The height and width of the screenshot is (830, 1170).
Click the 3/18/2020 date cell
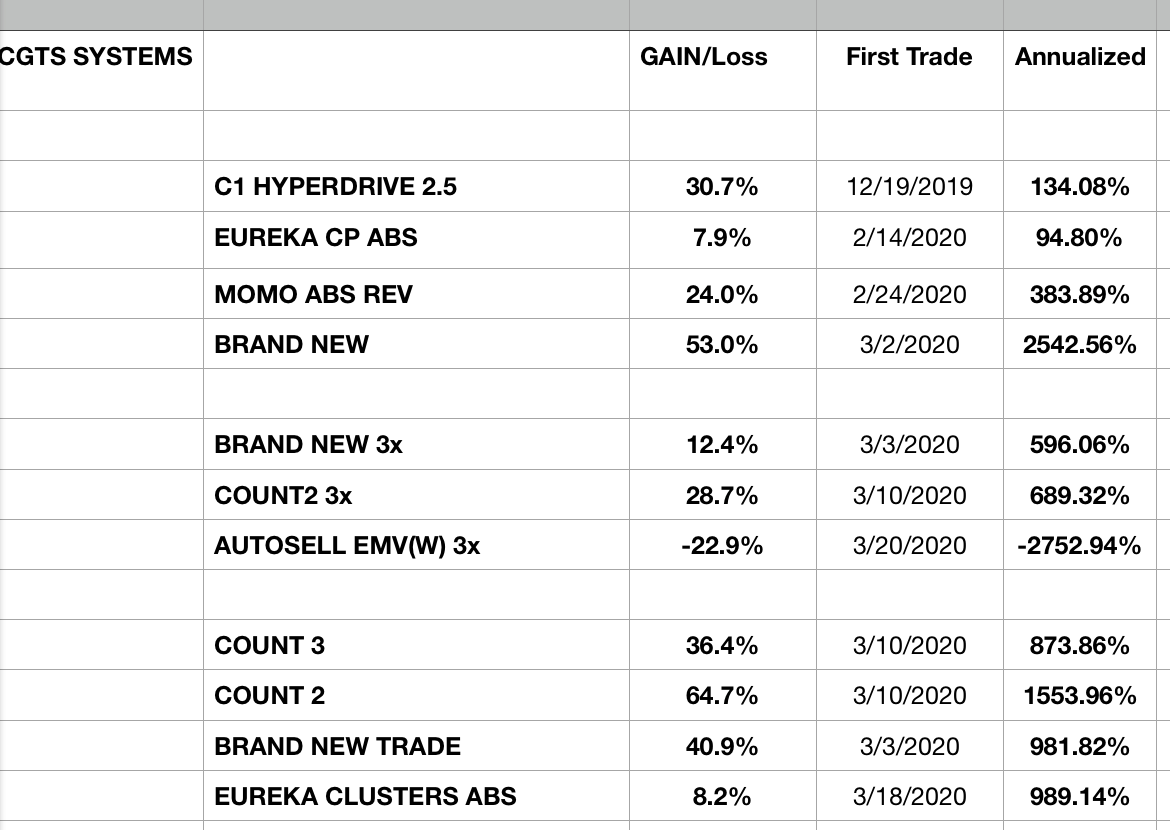point(909,797)
